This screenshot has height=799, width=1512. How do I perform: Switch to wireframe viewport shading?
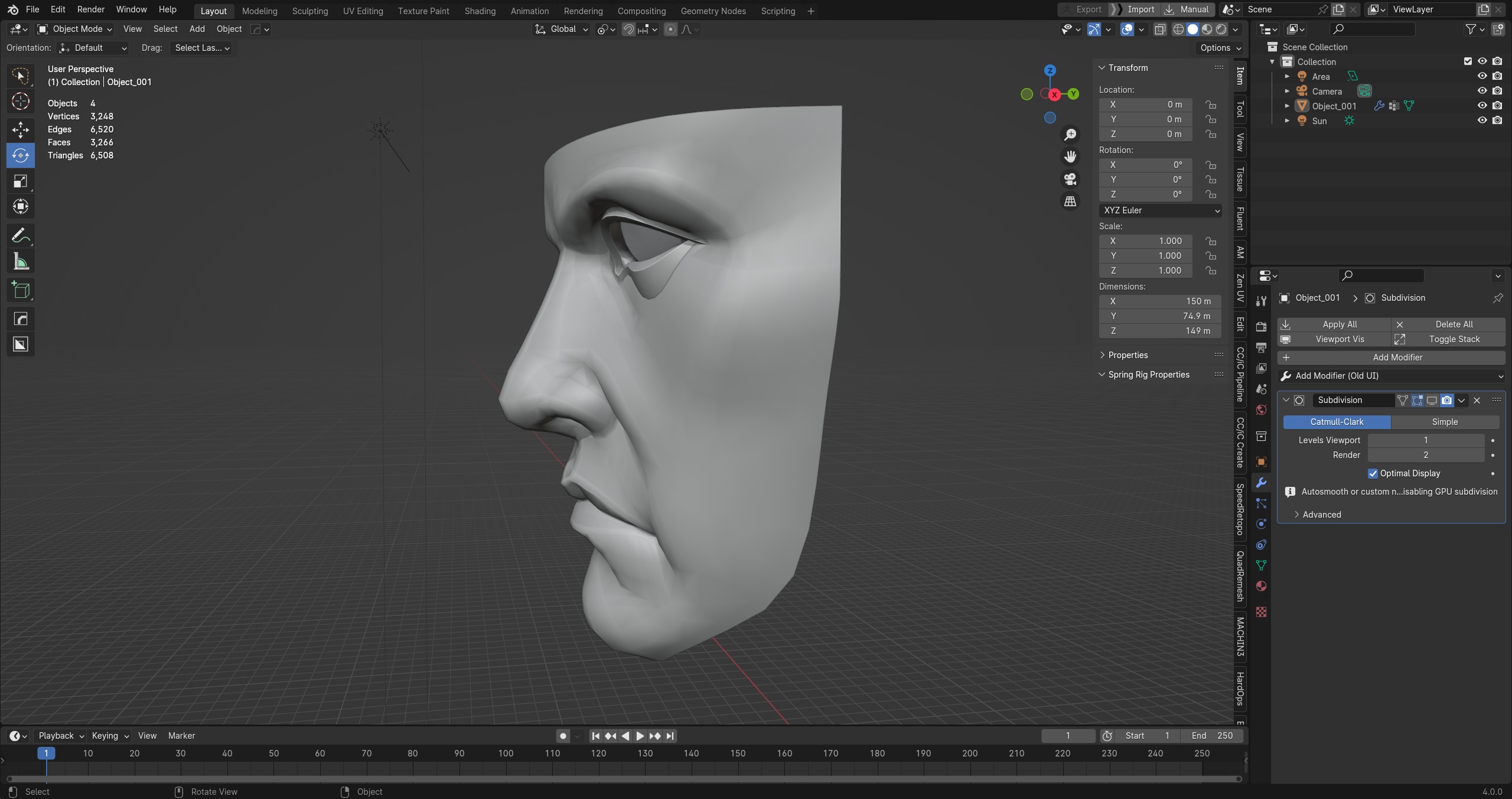point(1178,29)
